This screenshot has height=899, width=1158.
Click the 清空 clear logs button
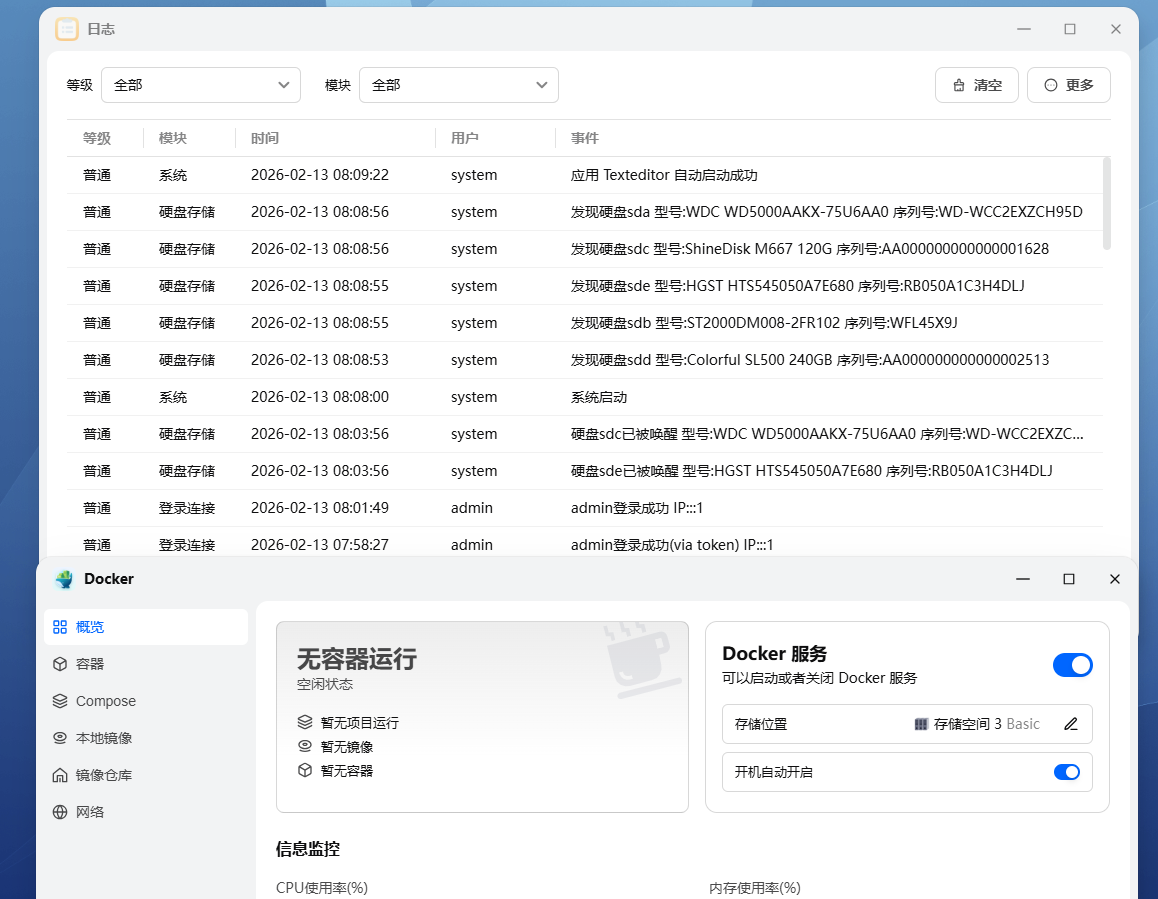[976, 85]
